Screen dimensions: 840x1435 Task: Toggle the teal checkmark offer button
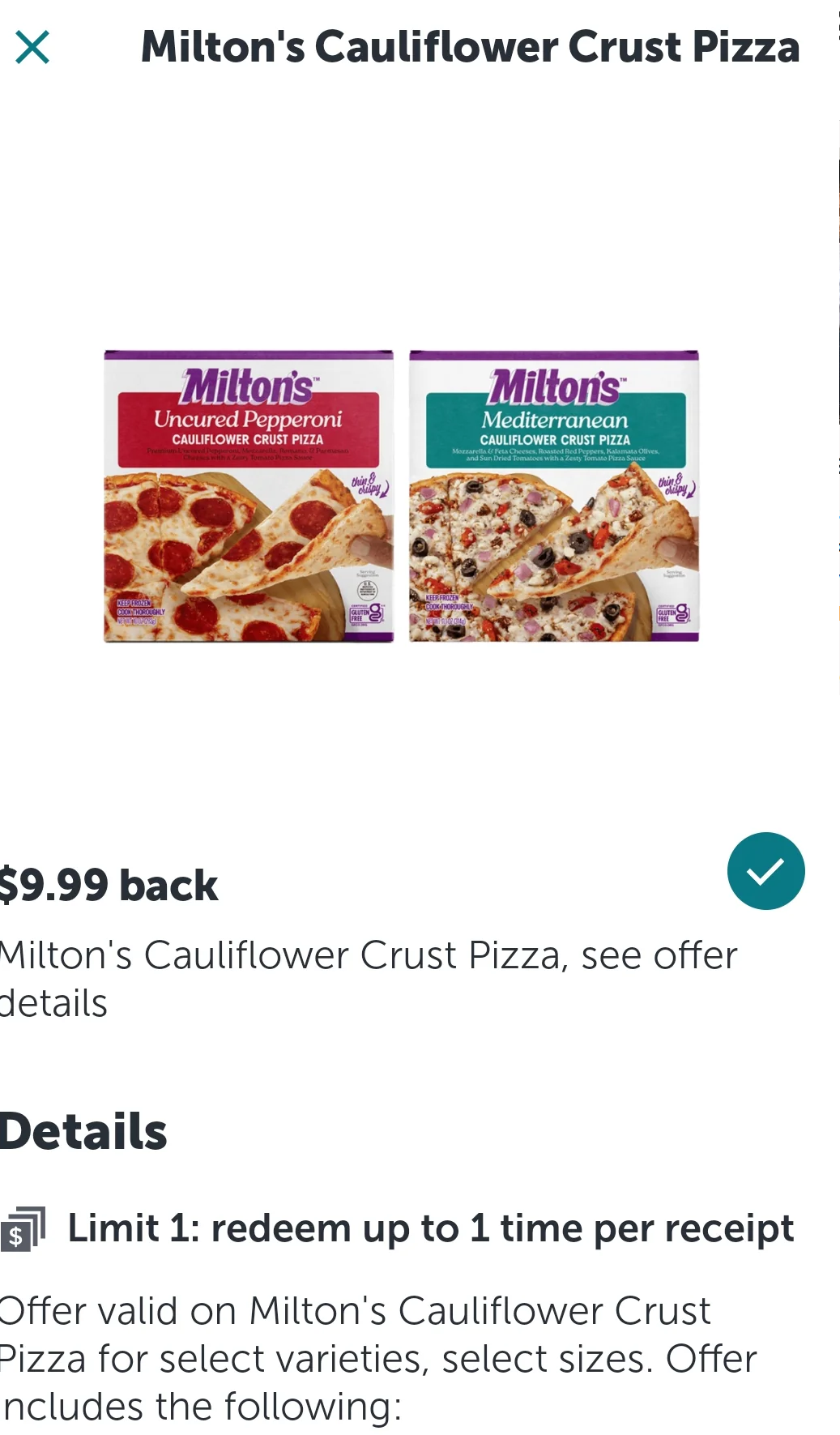(x=765, y=871)
